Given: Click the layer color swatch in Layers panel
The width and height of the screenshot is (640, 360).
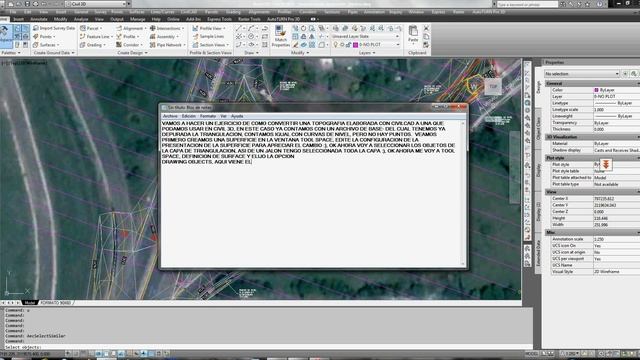Looking at the screenshot, I should tap(356, 44).
